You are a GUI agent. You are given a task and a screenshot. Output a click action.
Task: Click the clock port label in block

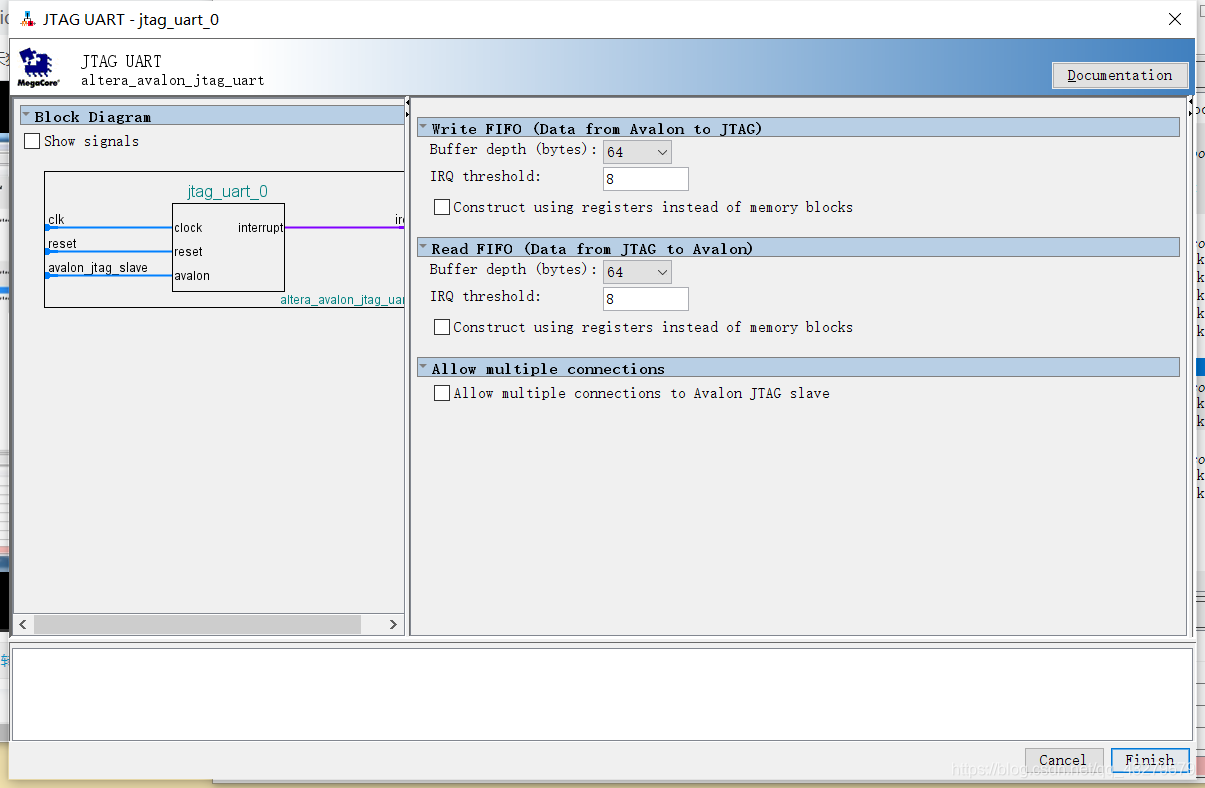pos(188,228)
